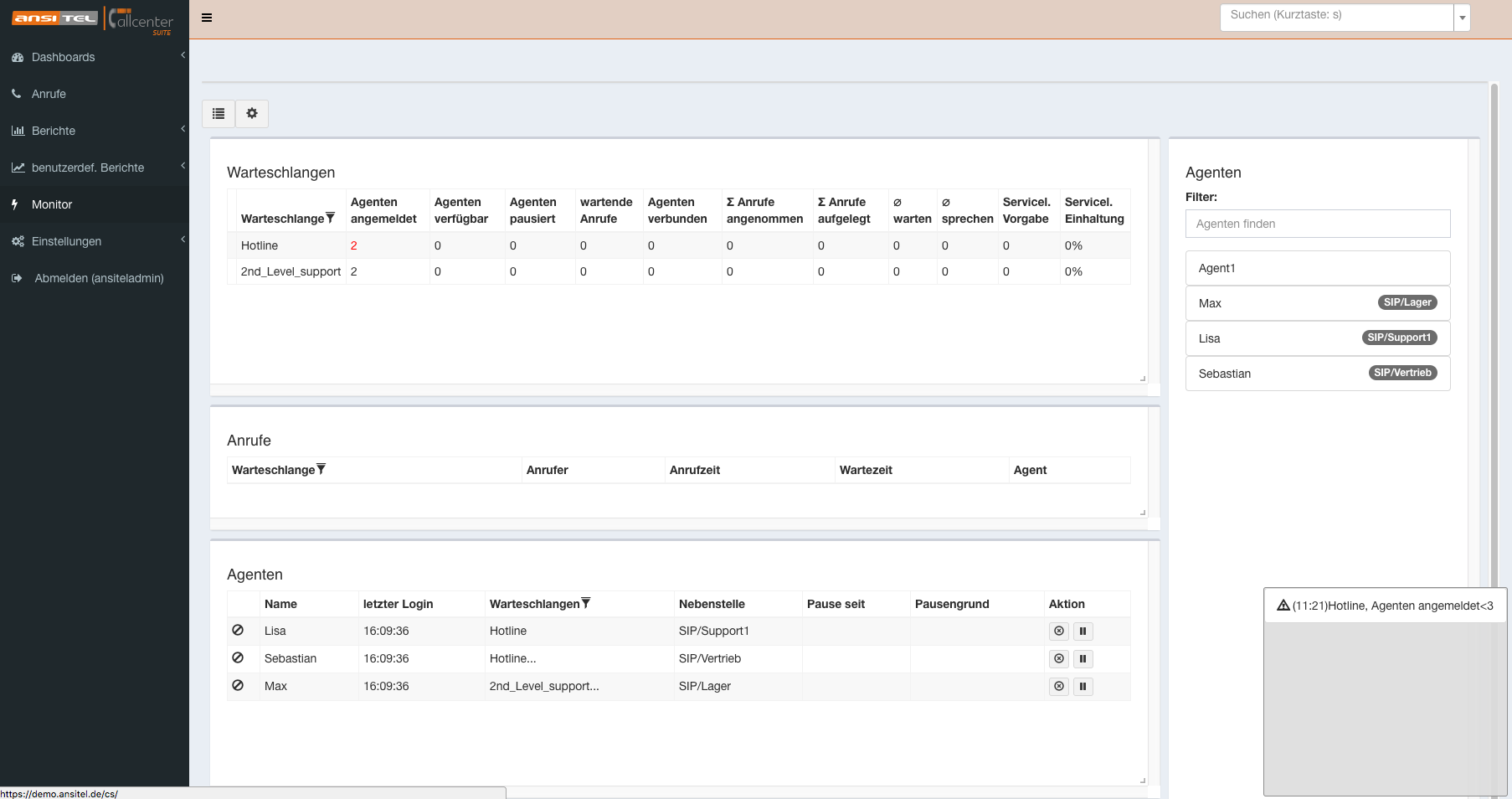The height and width of the screenshot is (799, 1512).
Task: Click filter icon on Warteschlangen column in Agenten
Action: [586, 603]
